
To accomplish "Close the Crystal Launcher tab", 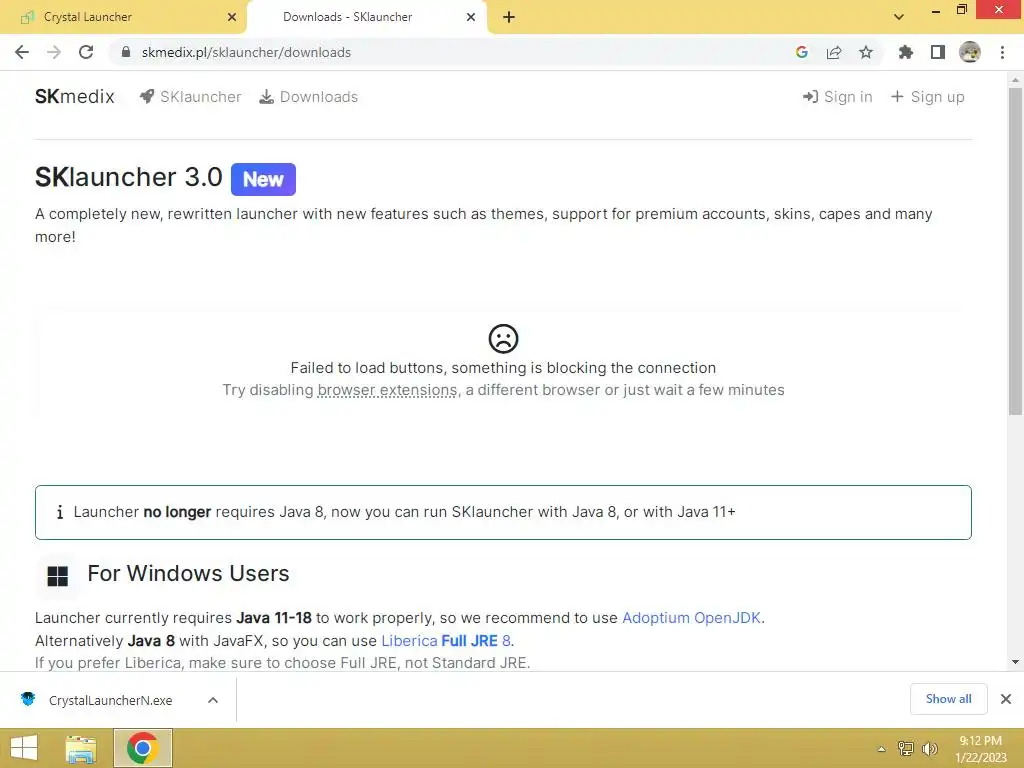I will [232, 17].
